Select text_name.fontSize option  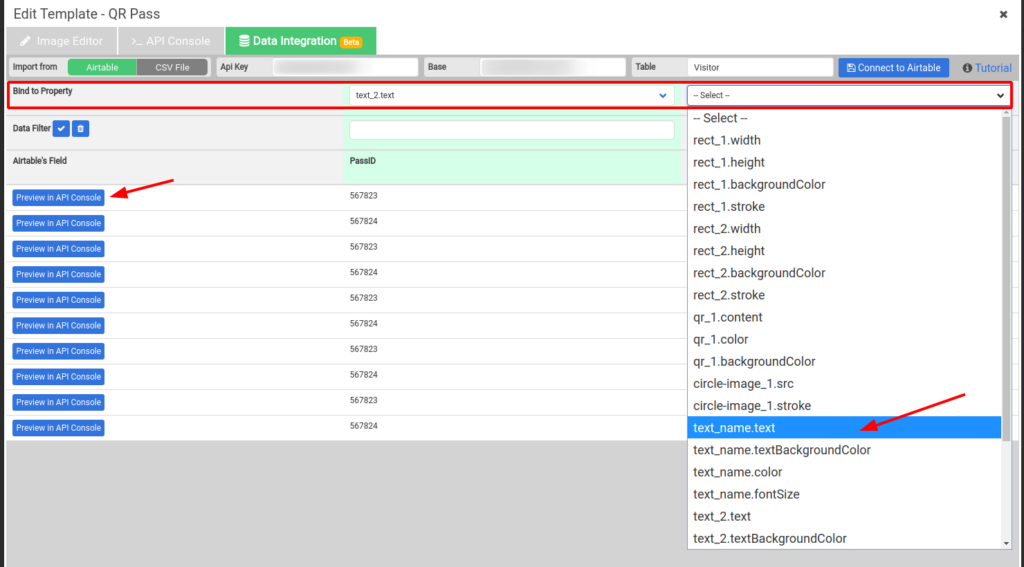(844, 495)
